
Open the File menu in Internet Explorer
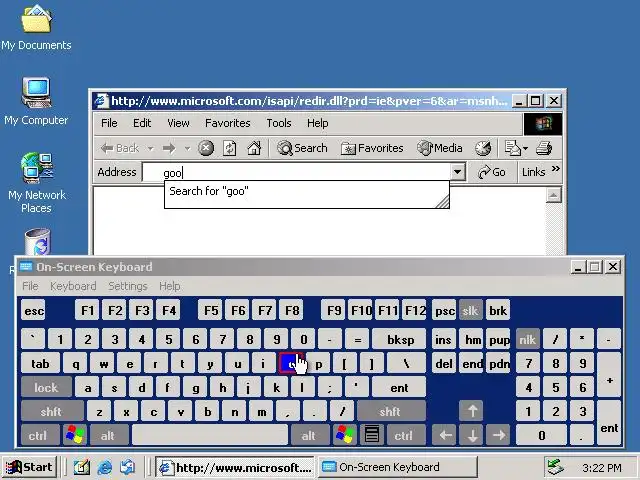pos(109,123)
